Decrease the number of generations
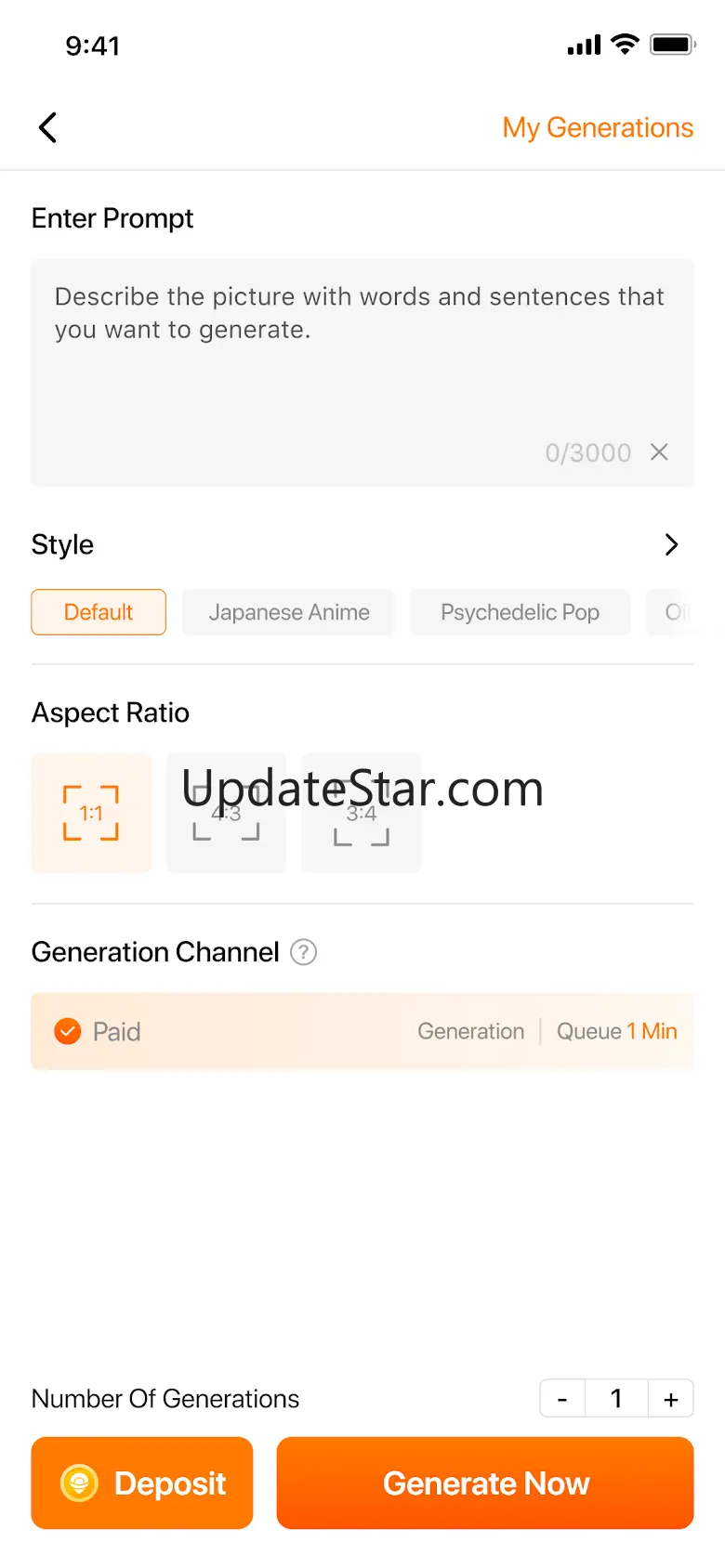The width and height of the screenshot is (725, 1568). point(562,1399)
